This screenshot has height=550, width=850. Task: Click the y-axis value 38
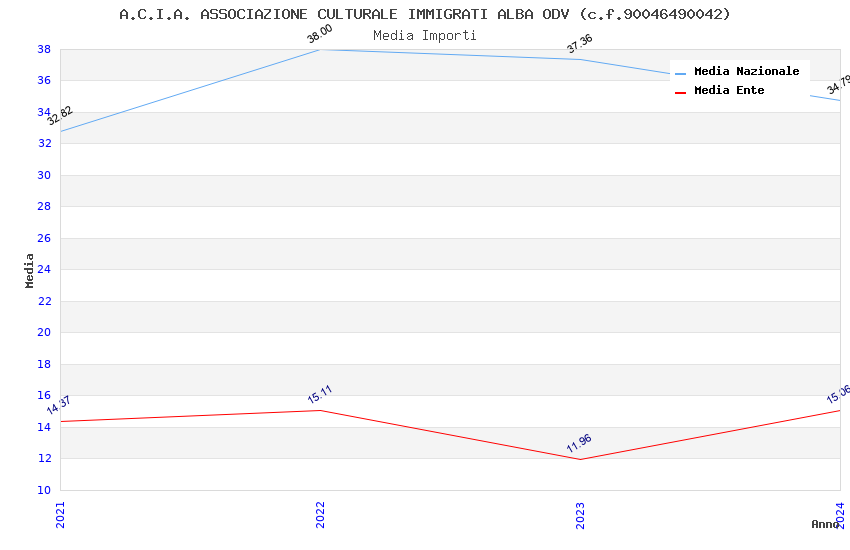(44, 49)
